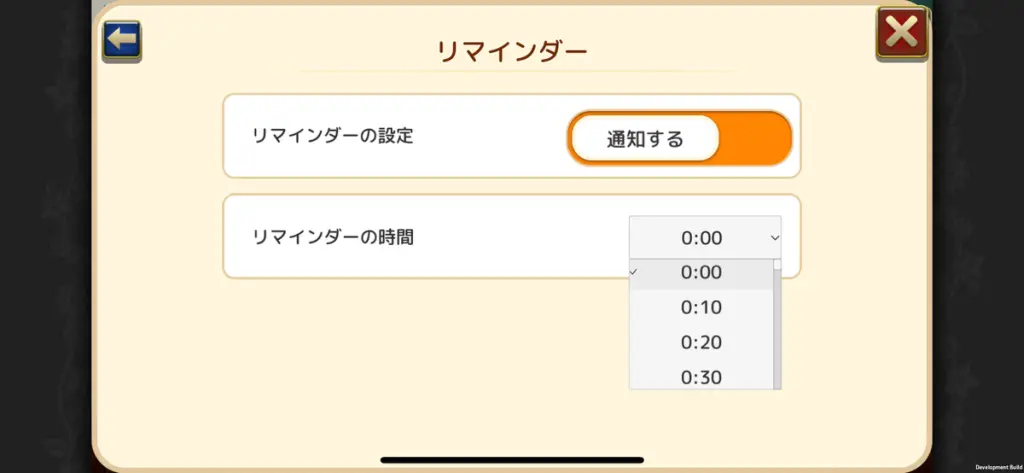Click the リマインダー title heading
Viewport: 1024px width, 473px height.
point(511,52)
